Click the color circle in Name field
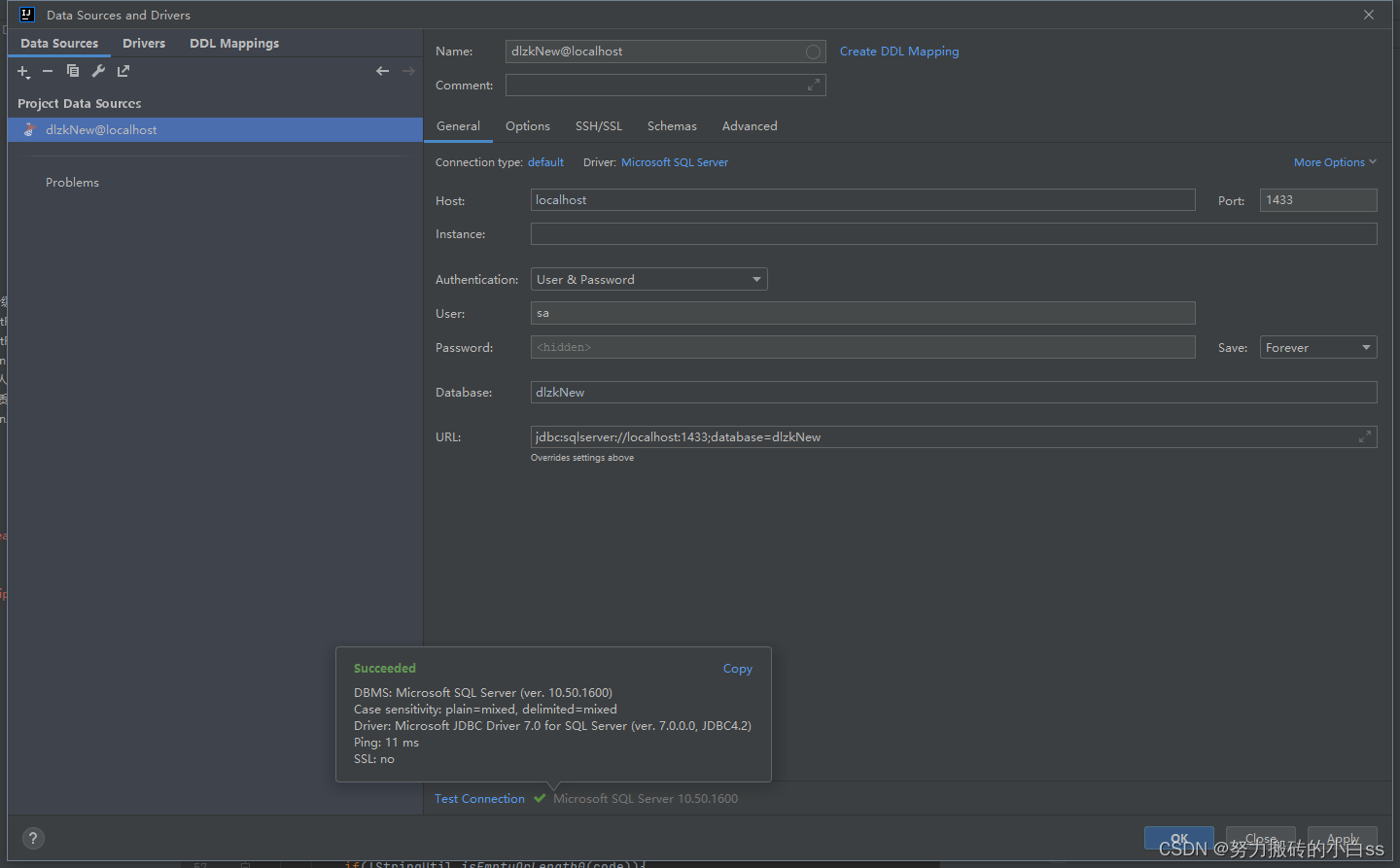Screen dimensions: 1400x868 tap(813, 52)
